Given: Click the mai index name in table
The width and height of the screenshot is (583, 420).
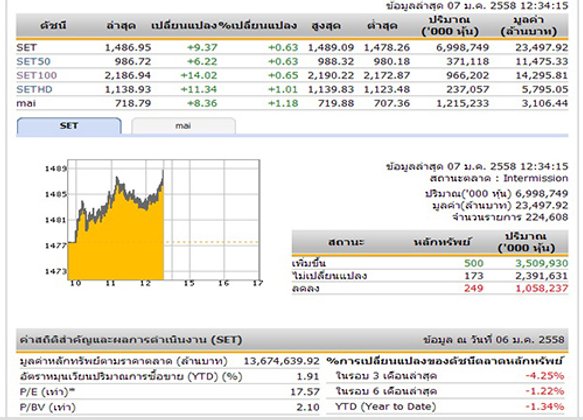Looking at the screenshot, I should tap(26, 103).
